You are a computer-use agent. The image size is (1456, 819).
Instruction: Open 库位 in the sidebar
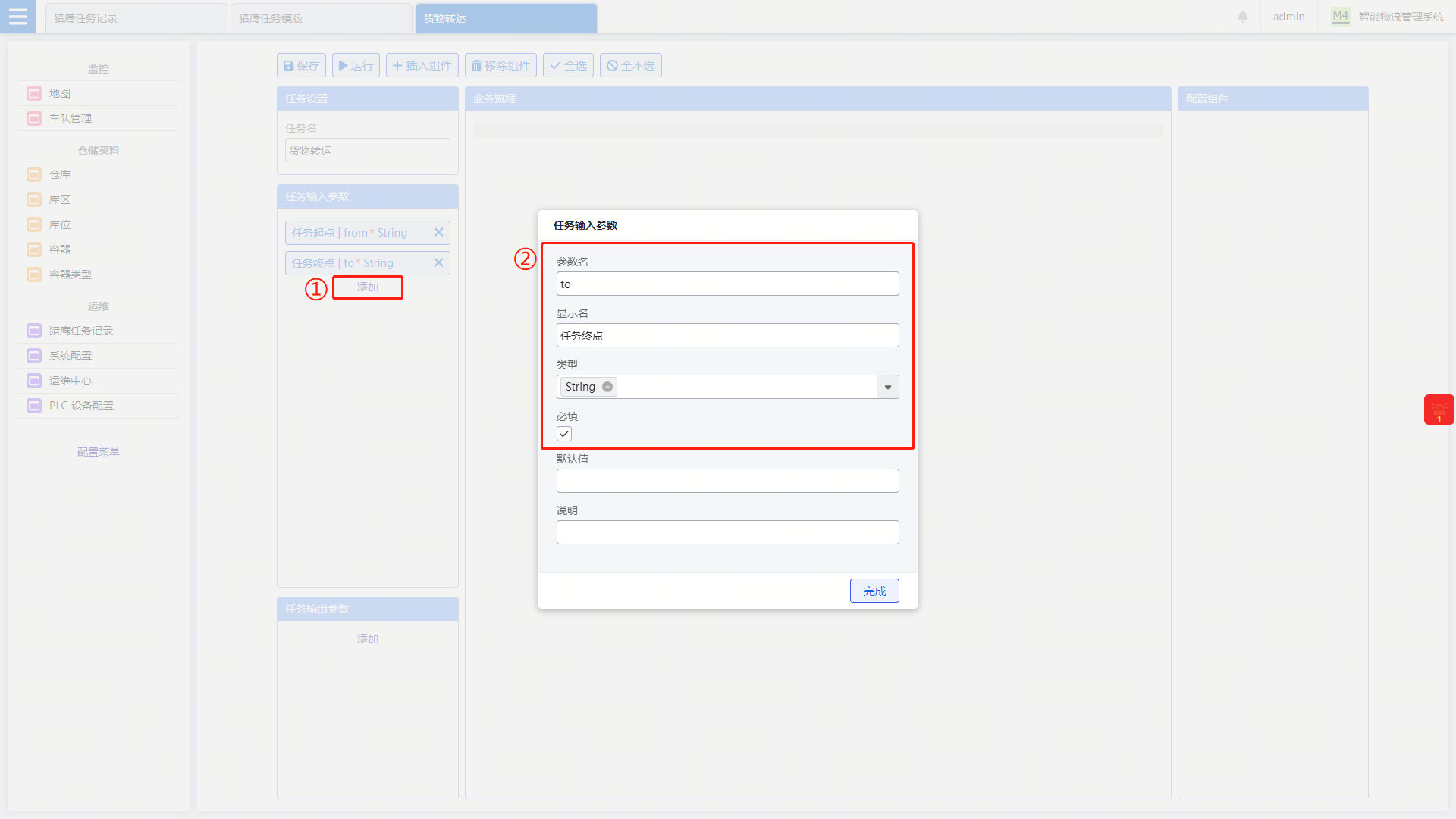(x=99, y=224)
